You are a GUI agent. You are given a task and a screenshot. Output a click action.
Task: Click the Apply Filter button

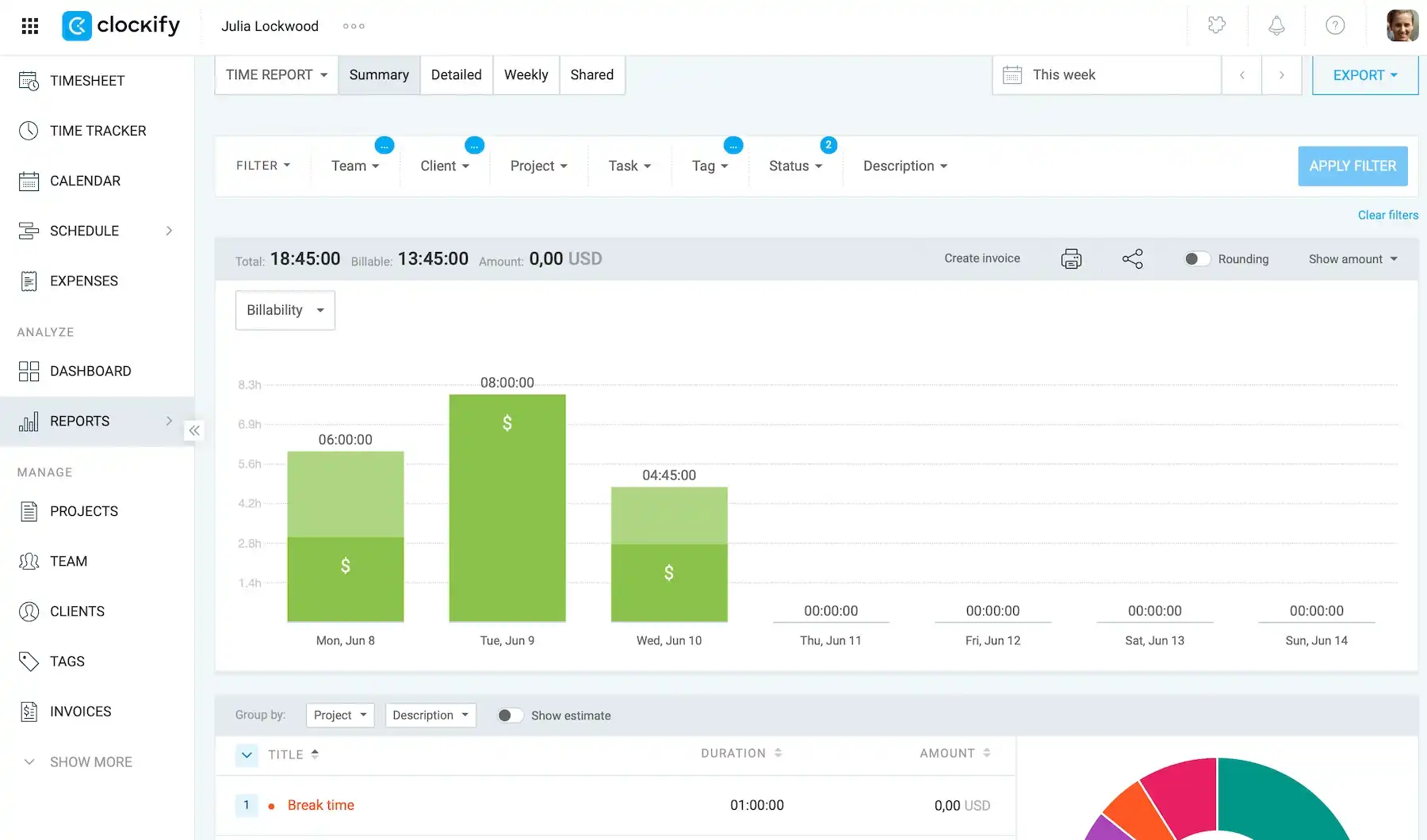tap(1352, 166)
